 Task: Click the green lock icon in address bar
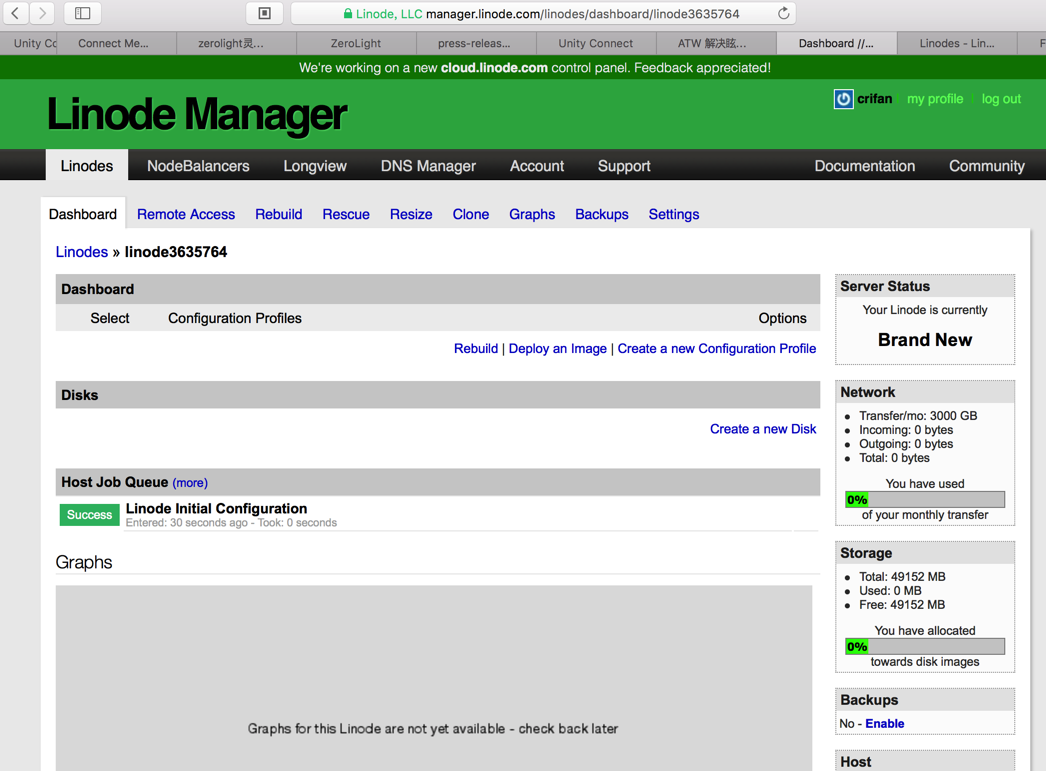click(348, 13)
